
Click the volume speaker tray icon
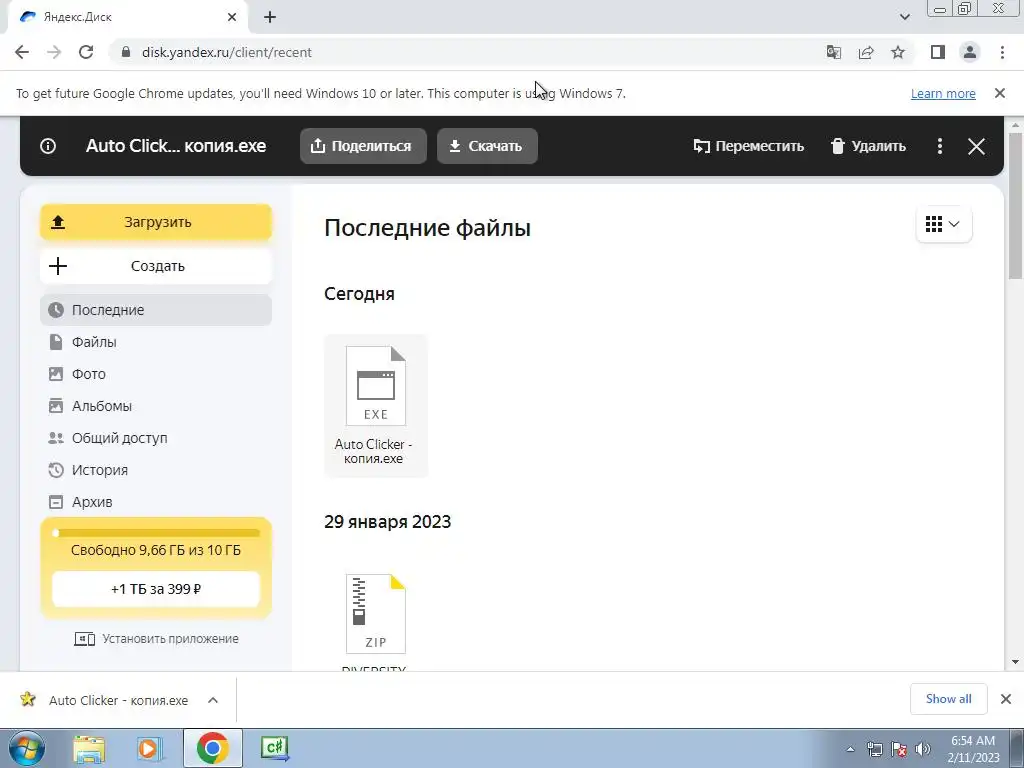pos(922,749)
